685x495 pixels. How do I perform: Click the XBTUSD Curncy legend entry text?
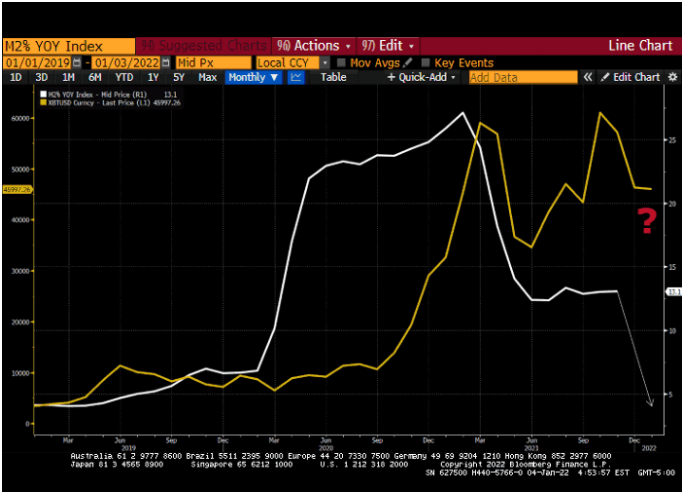(99, 103)
